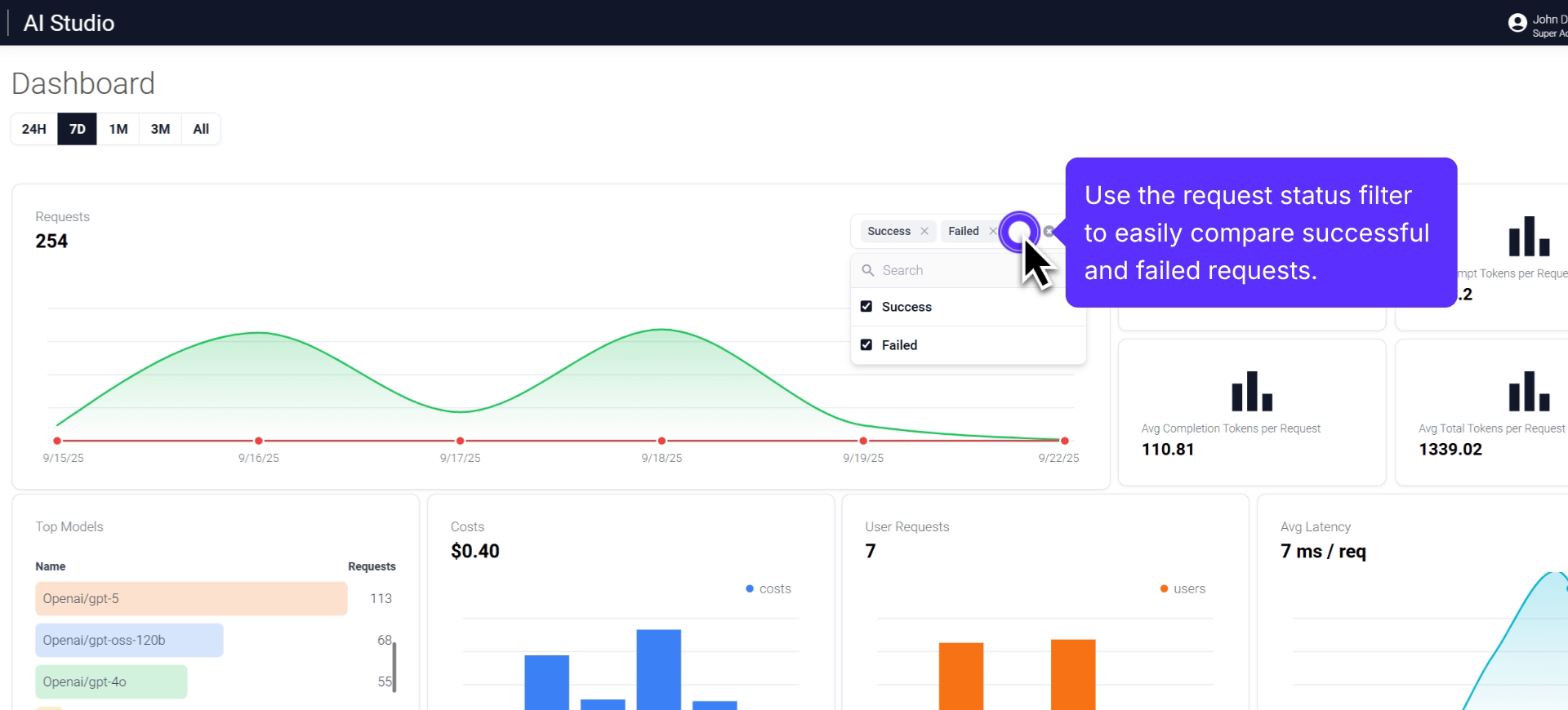
Task: Click the Avg Completion Tokens bar chart icon
Action: click(x=1251, y=391)
